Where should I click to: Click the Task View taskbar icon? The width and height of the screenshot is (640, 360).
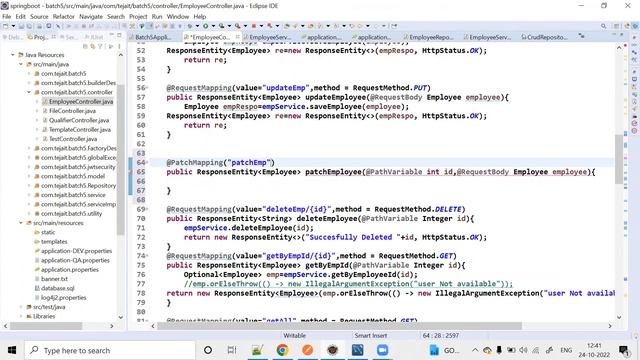(232, 350)
